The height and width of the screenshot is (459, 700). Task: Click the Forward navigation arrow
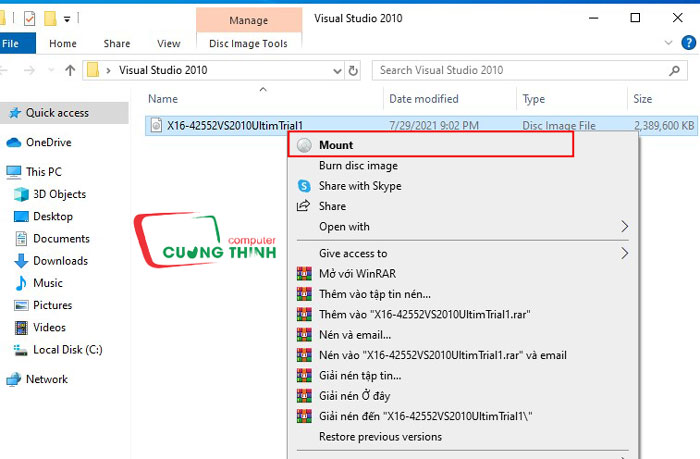[x=29, y=70]
